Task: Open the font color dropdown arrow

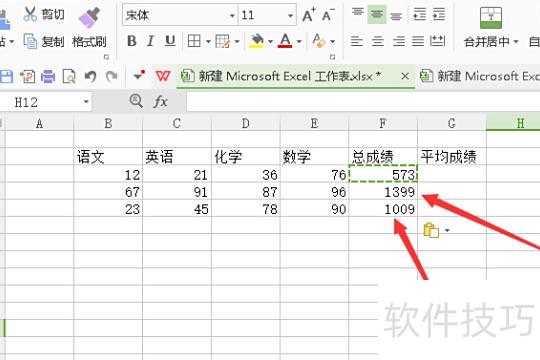Action: (x=299, y=42)
